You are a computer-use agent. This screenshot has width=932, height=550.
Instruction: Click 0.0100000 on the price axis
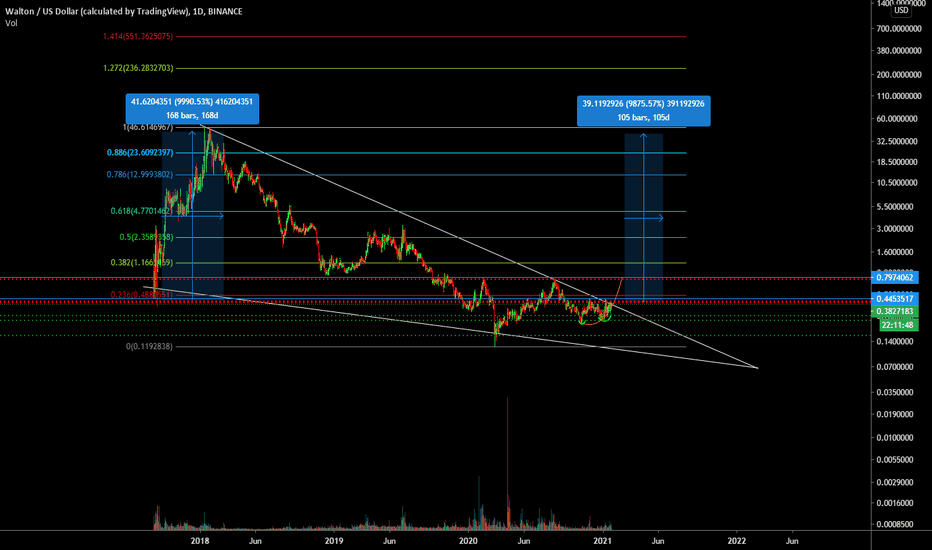(x=895, y=438)
